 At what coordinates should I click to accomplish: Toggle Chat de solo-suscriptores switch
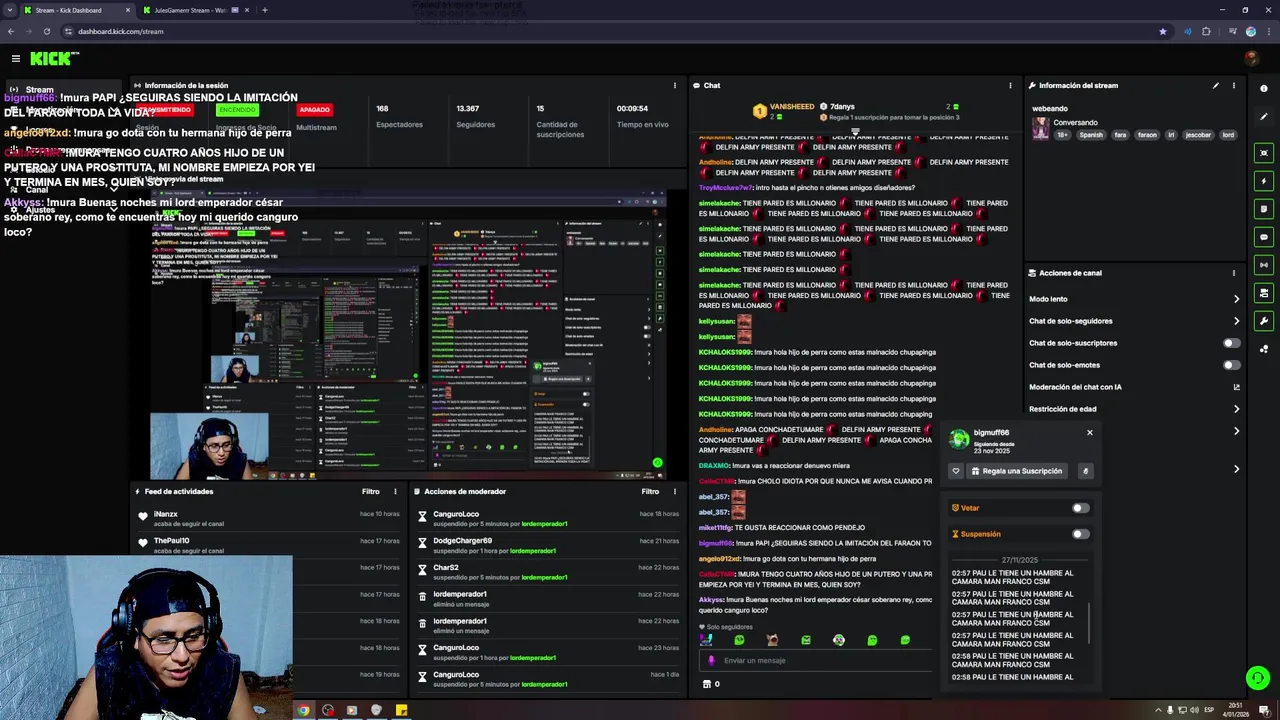coord(1232,343)
